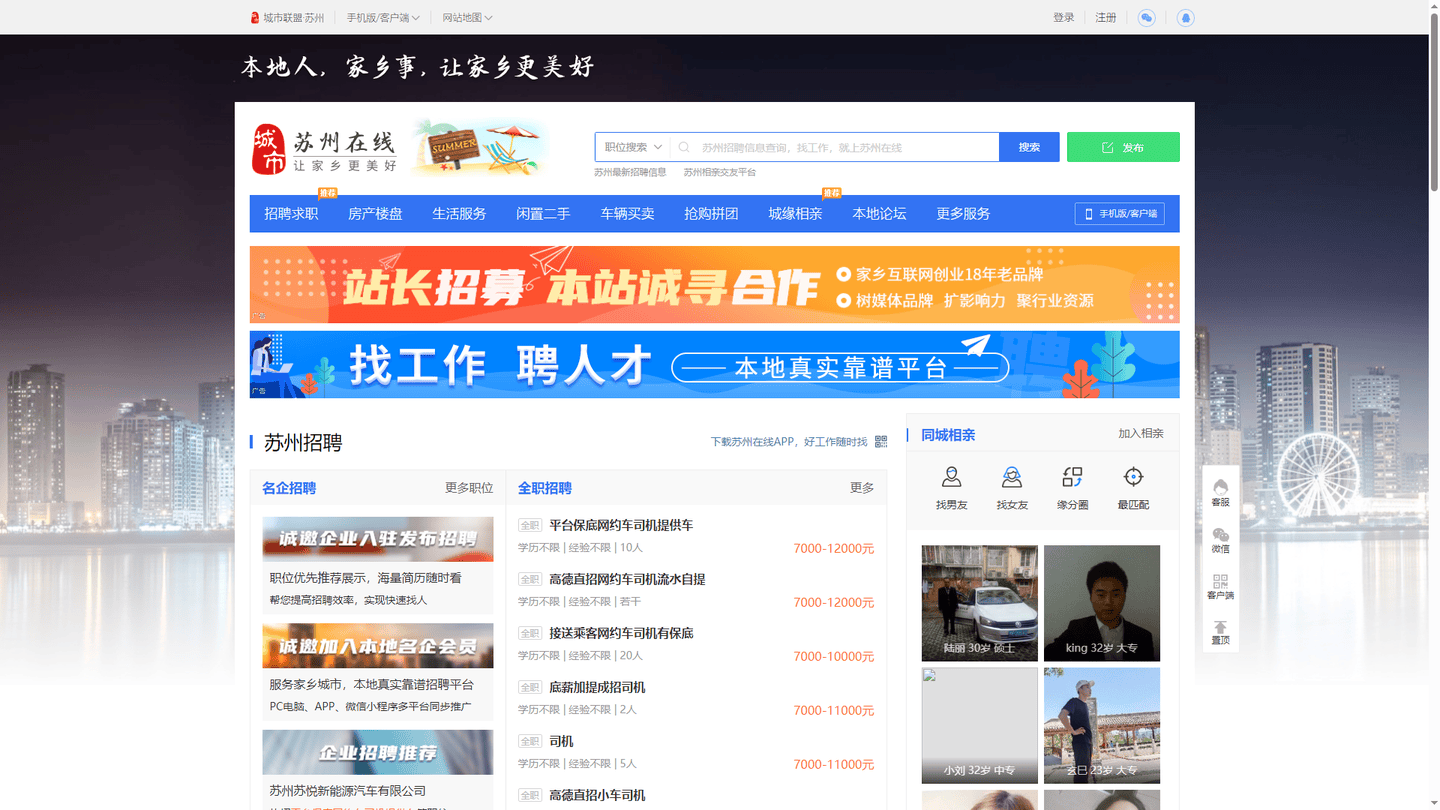Open the 车辆买卖 nav item
1440x810 pixels.
click(x=627, y=214)
